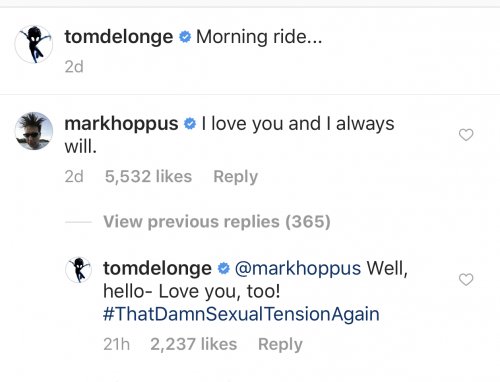The height and width of the screenshot is (382, 500).
Task: Click the tomdelonge username in caption
Action: 119,37
